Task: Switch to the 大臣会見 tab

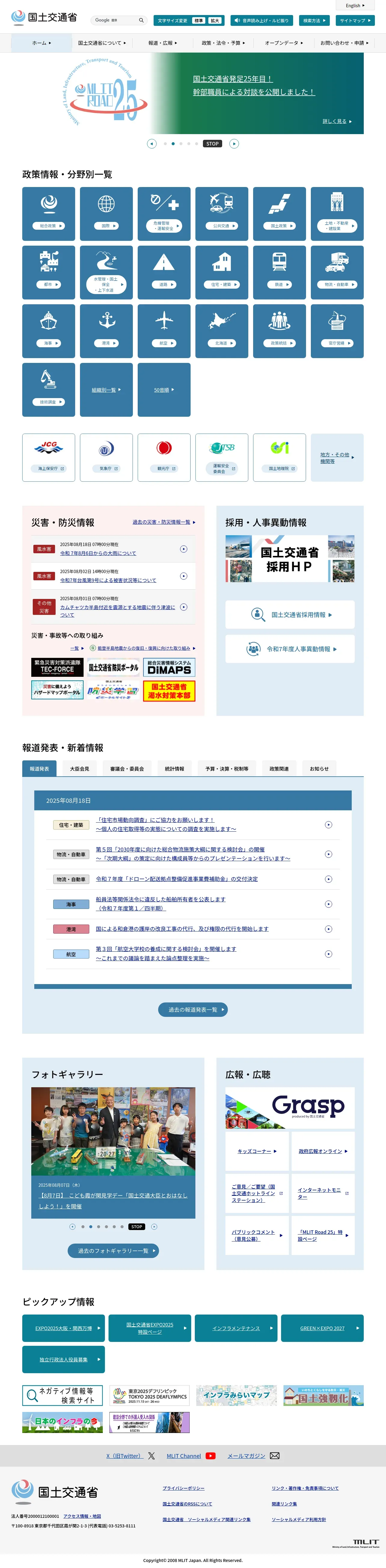Action: [x=79, y=769]
